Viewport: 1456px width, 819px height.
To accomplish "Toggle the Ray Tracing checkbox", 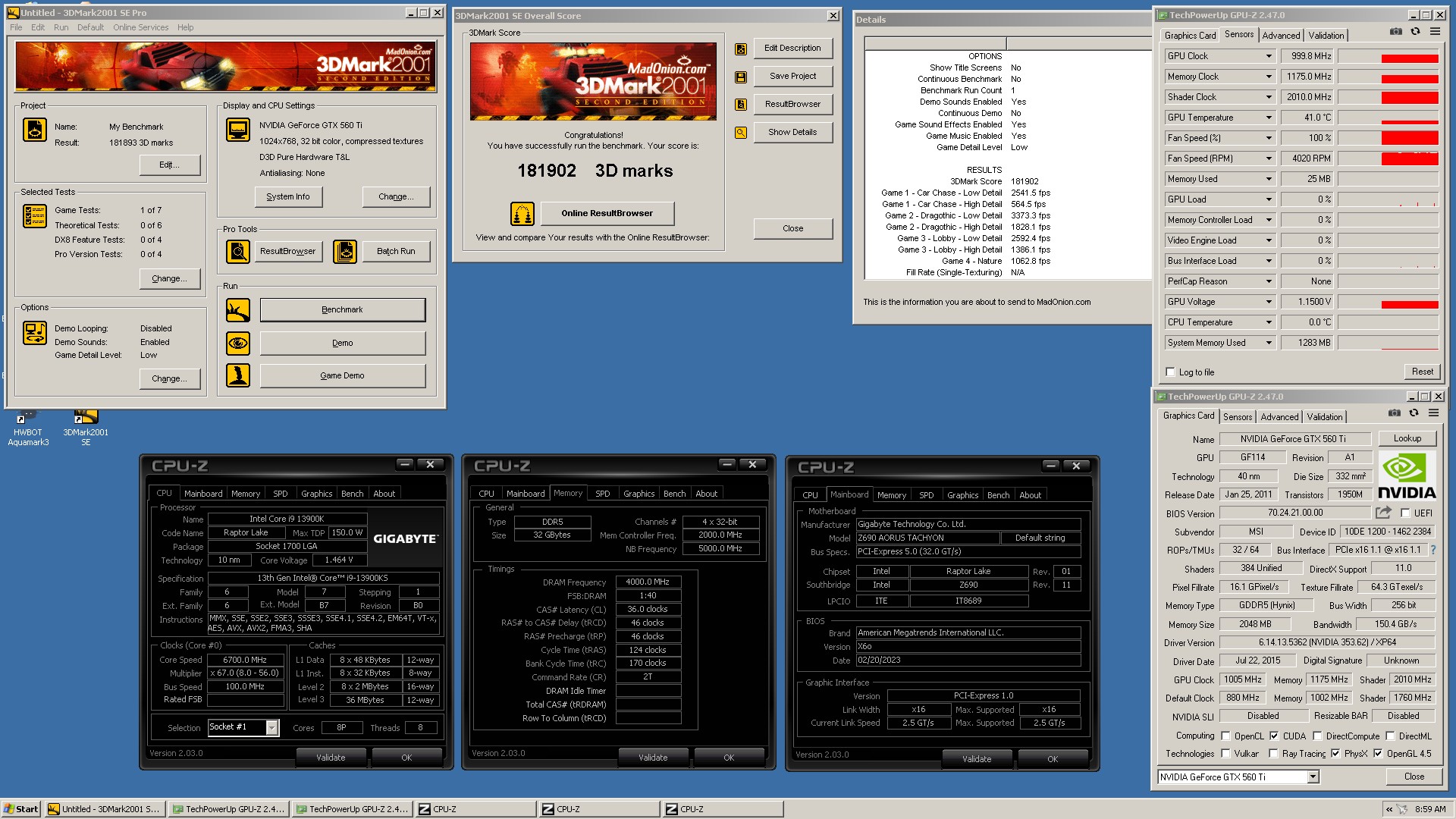I will 1274,753.
